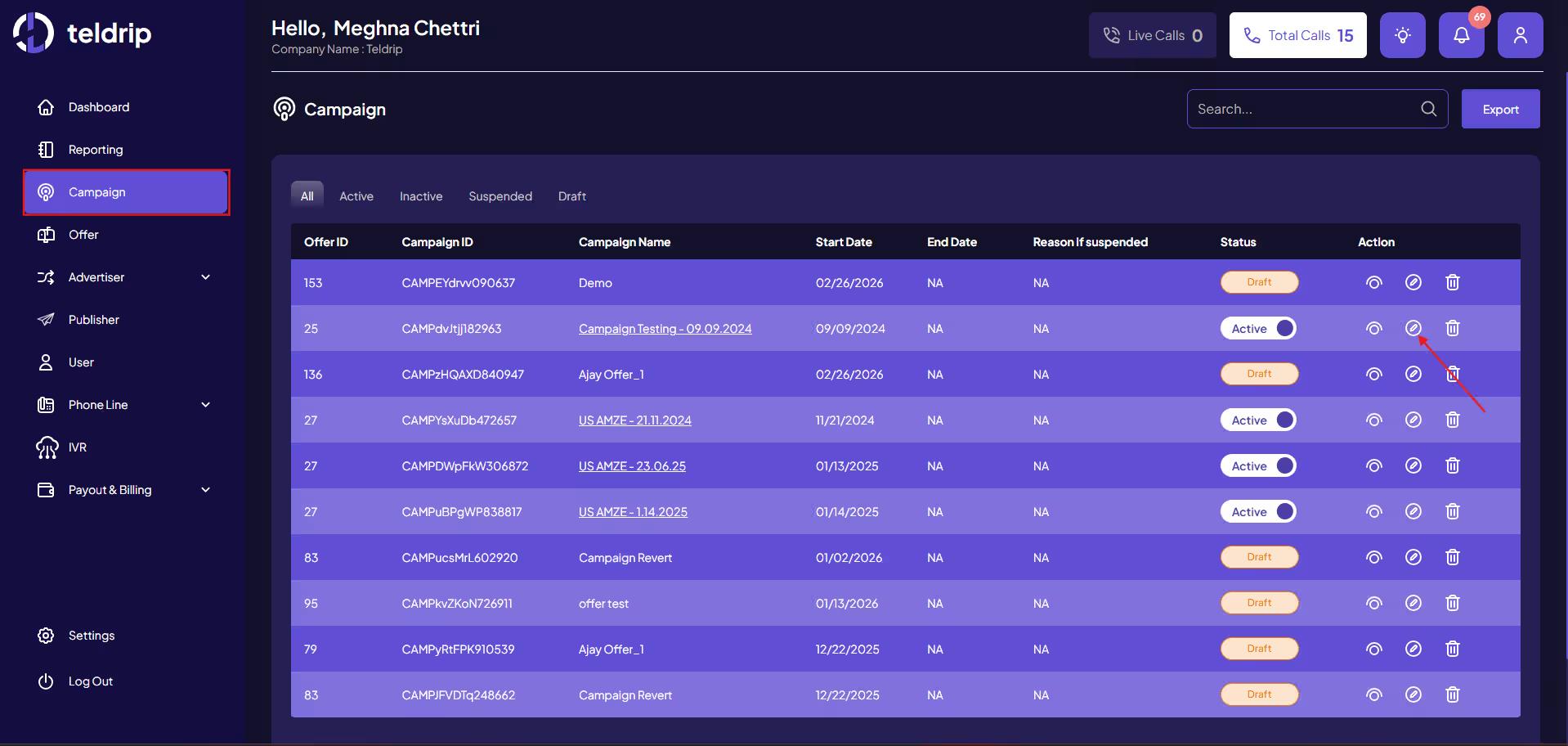Open Reporting from the sidebar
Image resolution: width=1568 pixels, height=746 pixels.
click(96, 150)
